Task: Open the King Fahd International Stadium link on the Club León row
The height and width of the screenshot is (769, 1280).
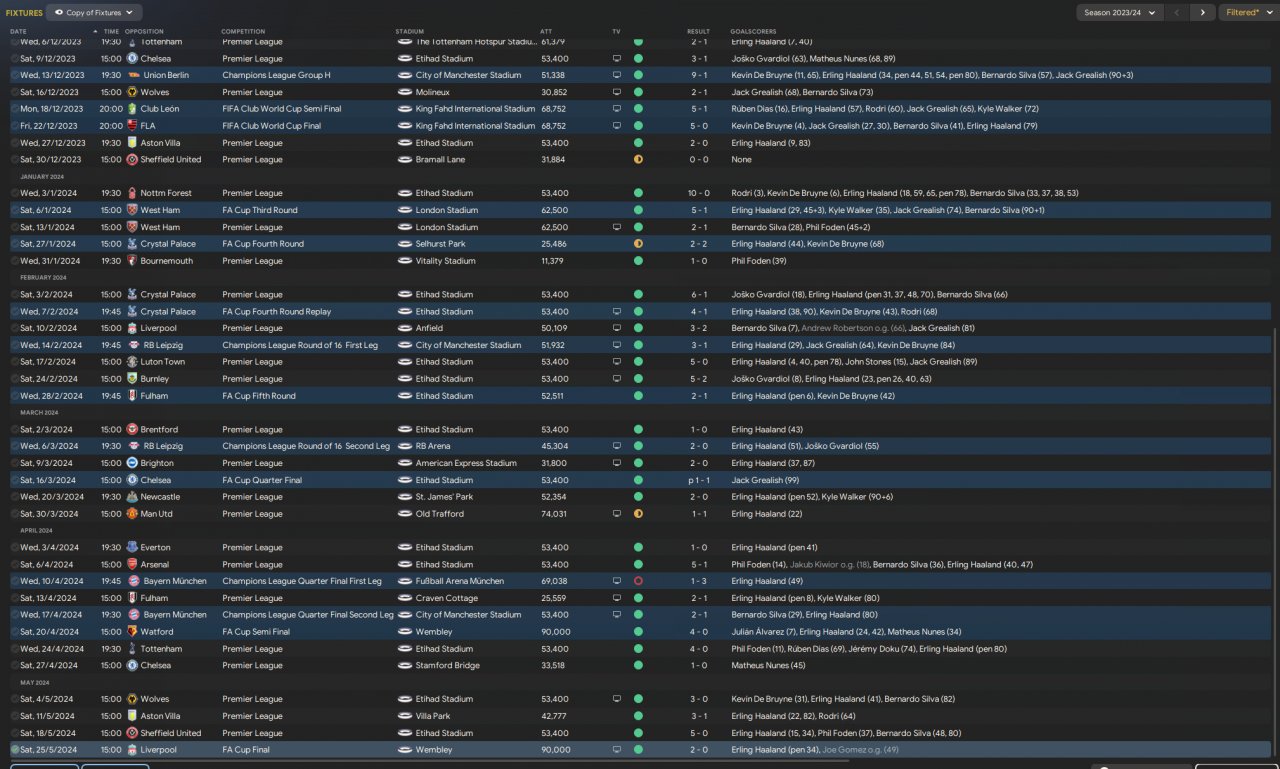Action: pyautogui.click(x=475, y=109)
